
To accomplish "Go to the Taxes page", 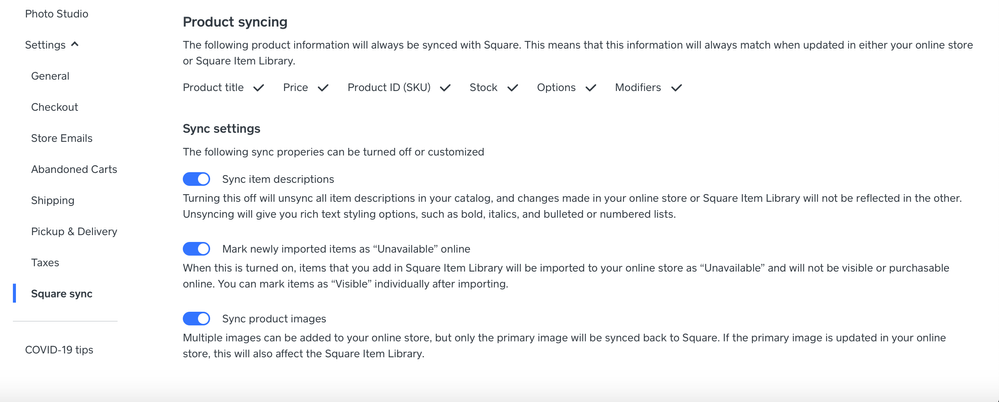I will (x=45, y=262).
